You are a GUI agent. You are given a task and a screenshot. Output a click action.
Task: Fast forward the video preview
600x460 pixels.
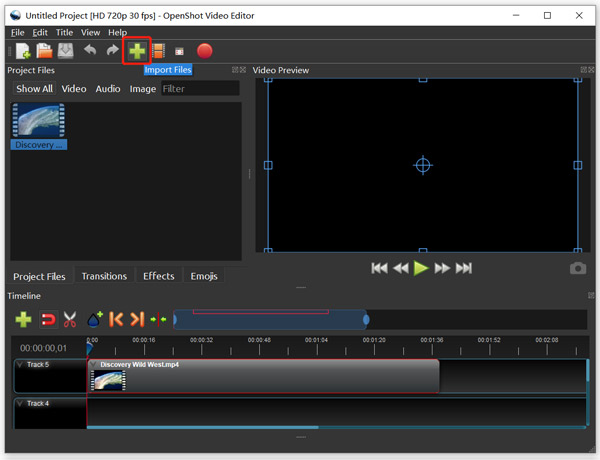tap(442, 268)
